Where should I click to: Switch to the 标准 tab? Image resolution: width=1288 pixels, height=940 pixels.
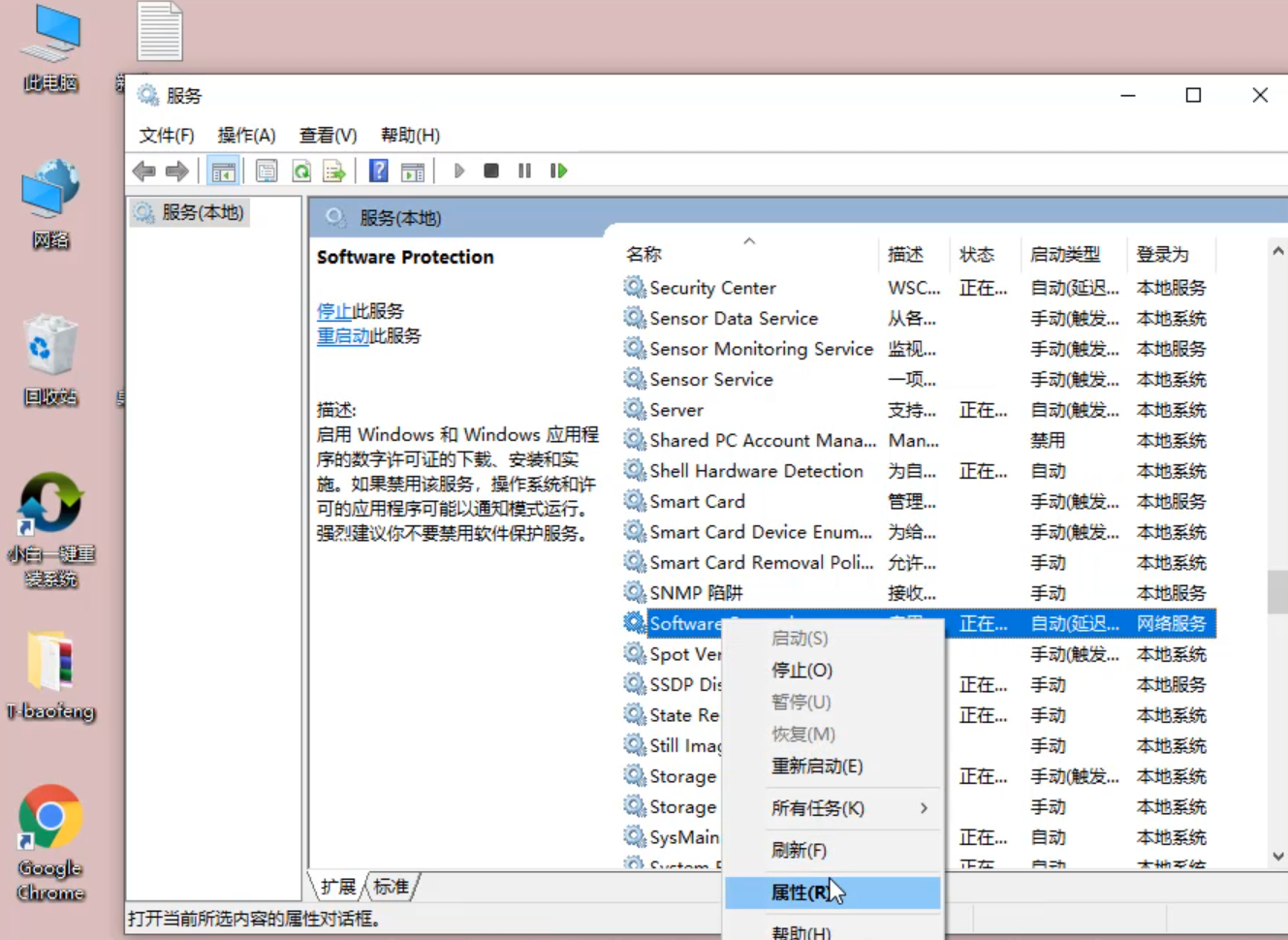click(x=392, y=887)
